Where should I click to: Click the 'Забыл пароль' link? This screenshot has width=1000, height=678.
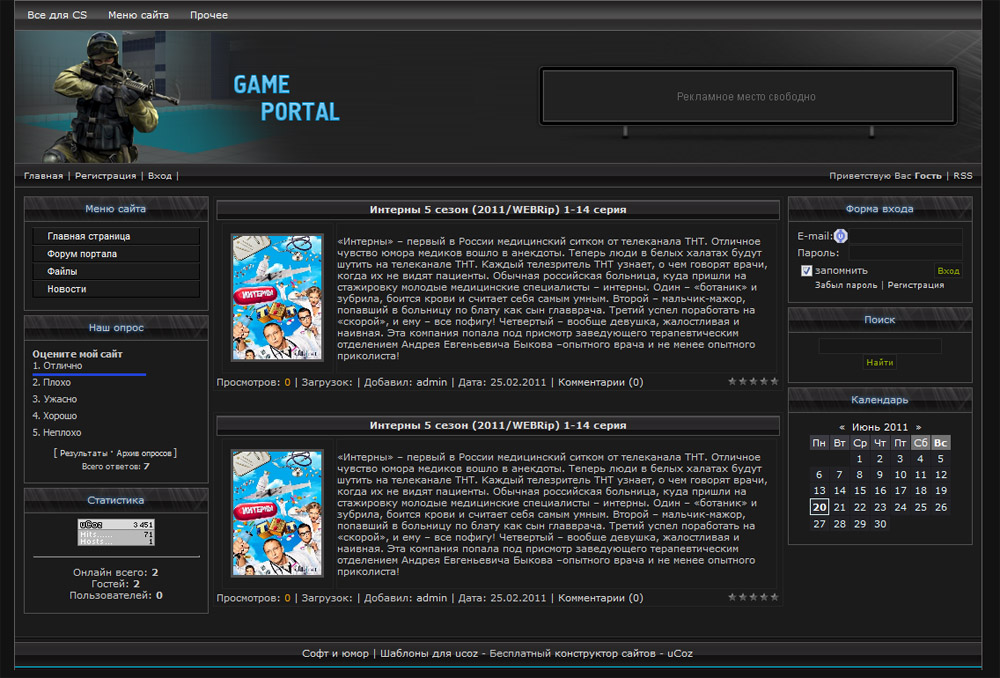click(x=845, y=285)
